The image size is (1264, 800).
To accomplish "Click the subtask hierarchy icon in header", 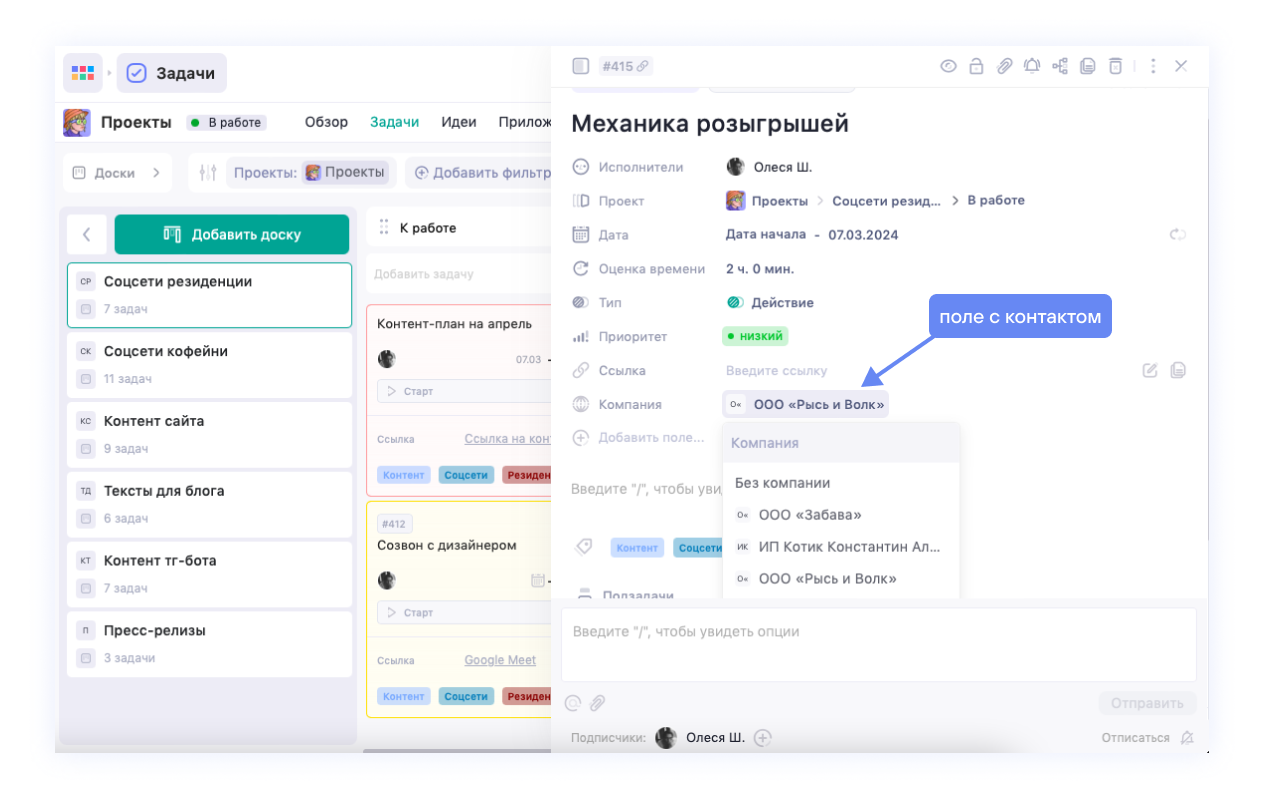I will click(x=1060, y=66).
